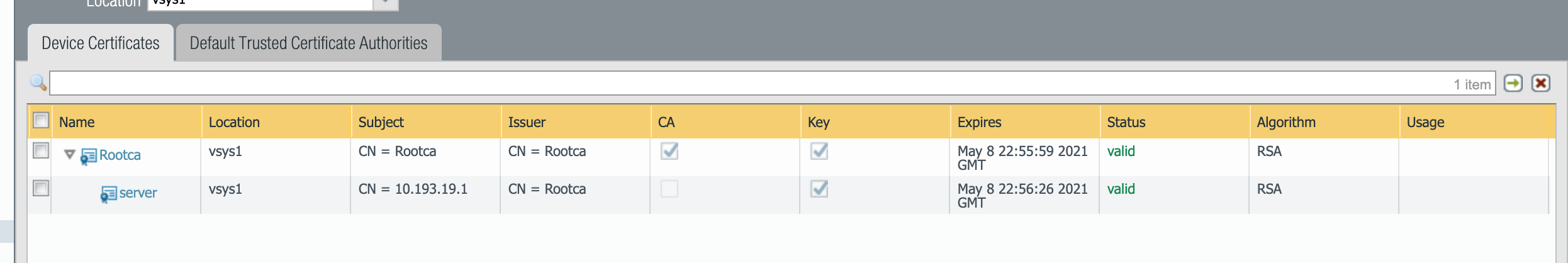The image size is (1568, 263).
Task: Click the search magnifier icon
Action: 38,82
